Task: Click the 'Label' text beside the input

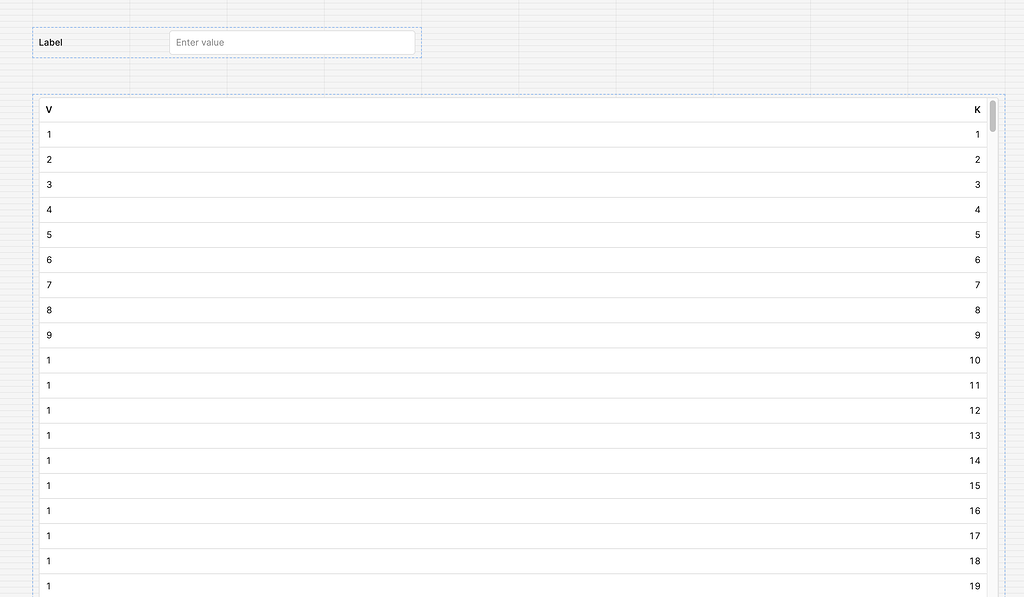Action: click(x=50, y=42)
